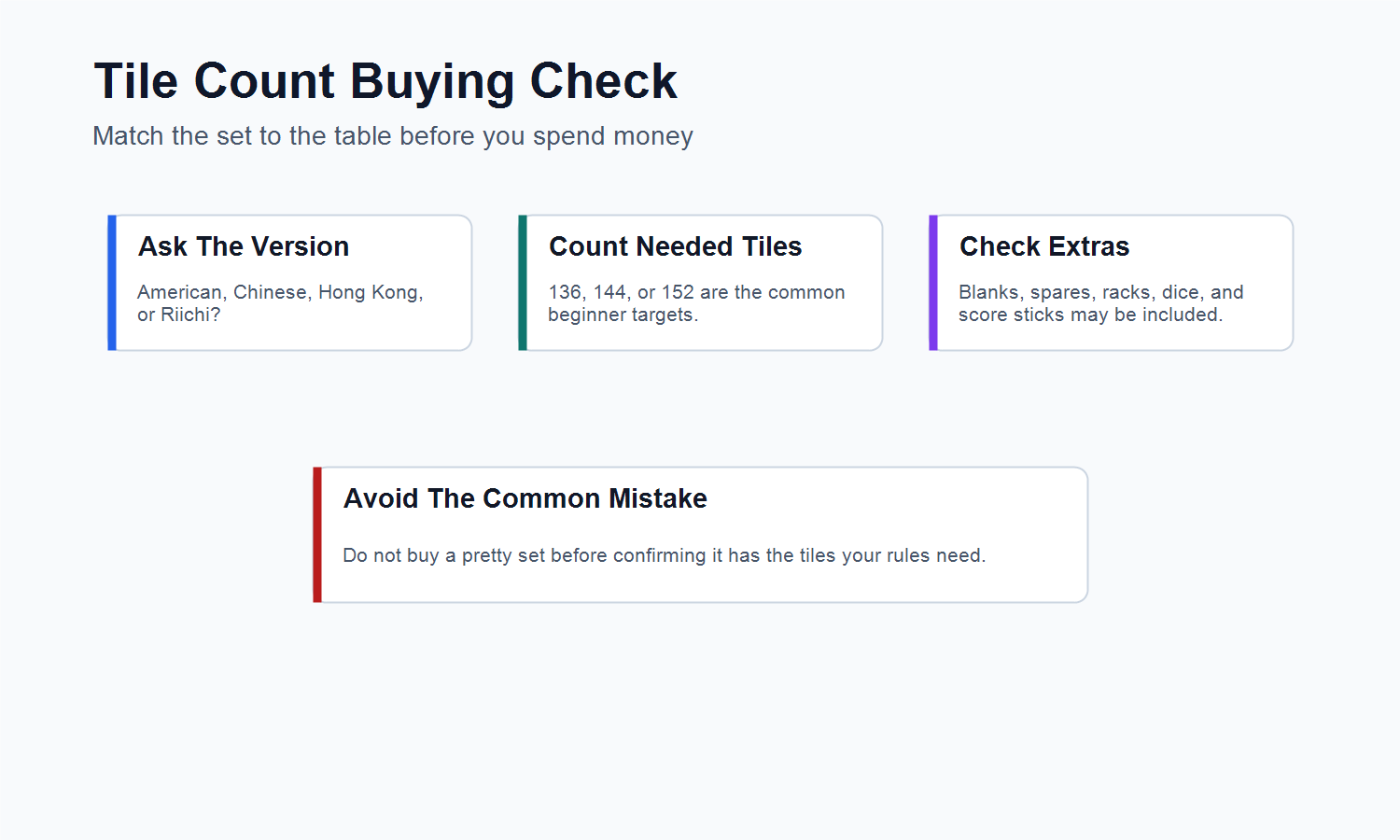Viewport: 1400px width, 840px height.
Task: Open the Avoid The Common Mistake card
Action: tap(701, 535)
